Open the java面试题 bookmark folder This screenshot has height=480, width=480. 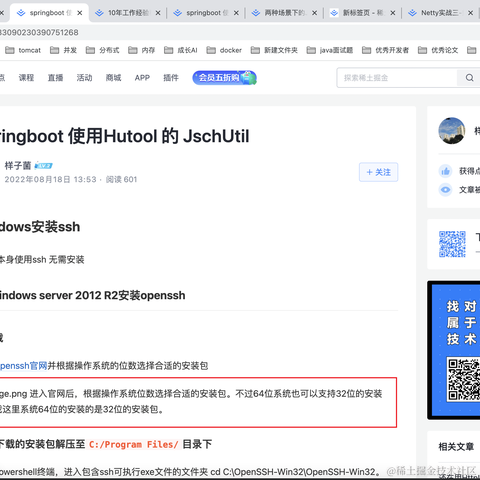330,50
